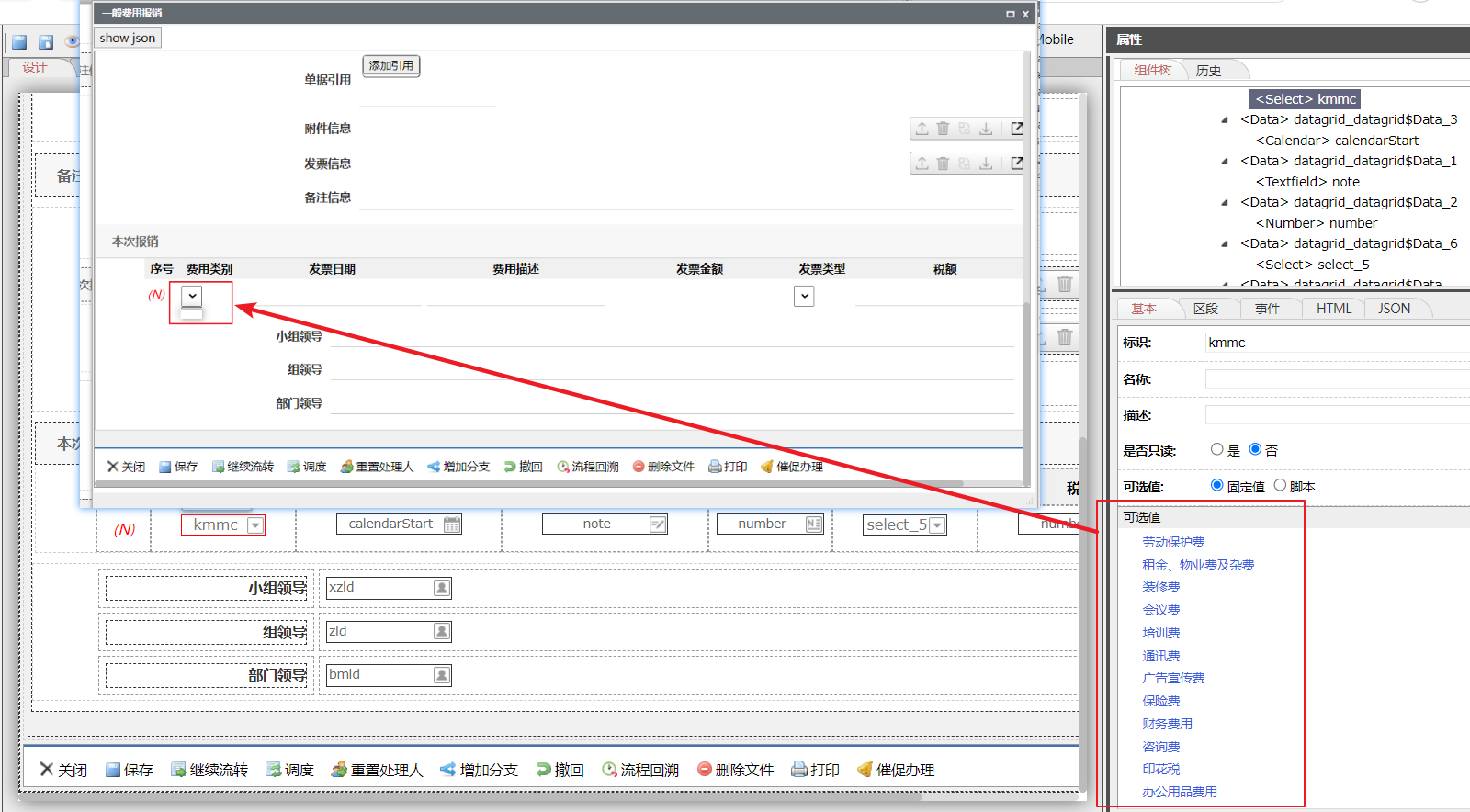Click the save-as floppy icon with page
Viewport: 1470px width, 812px height.
[x=46, y=42]
